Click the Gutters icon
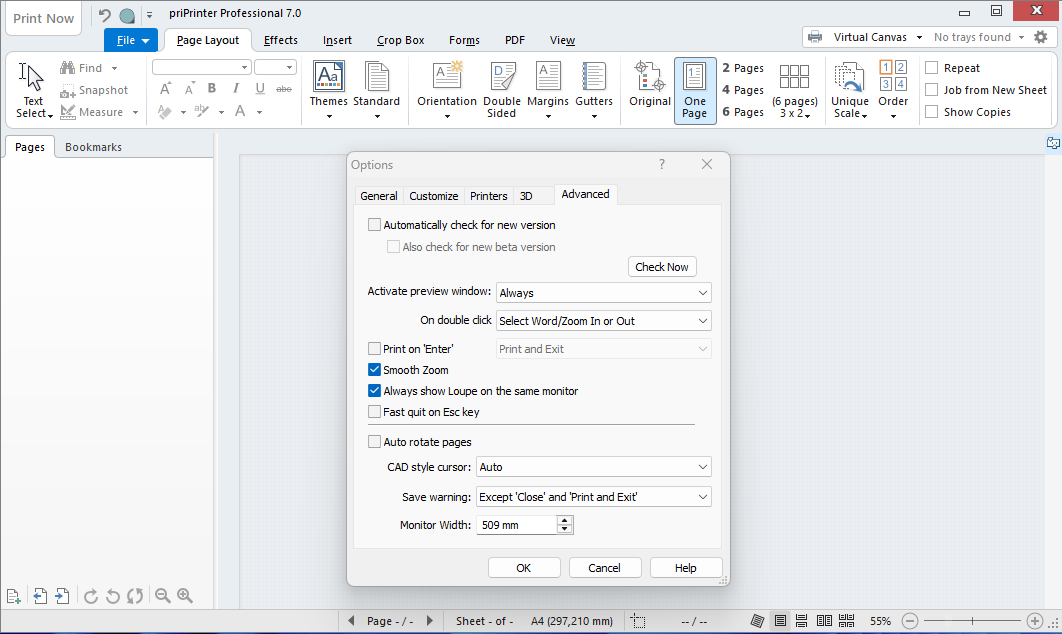The image size is (1062, 634). coord(594,78)
